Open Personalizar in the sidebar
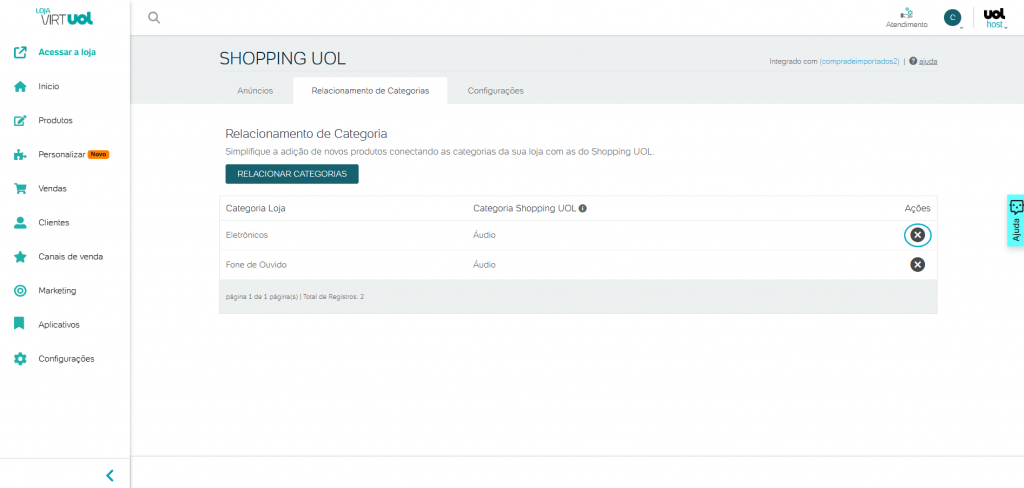 [62, 155]
